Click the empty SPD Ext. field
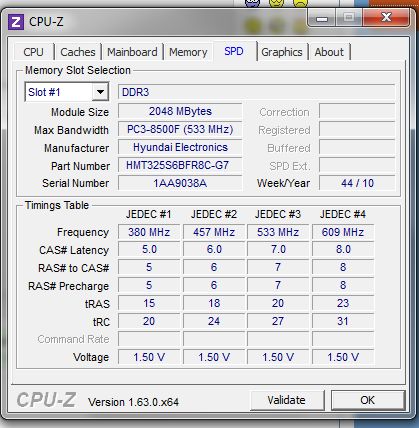This screenshot has width=419, height=428. point(357,165)
